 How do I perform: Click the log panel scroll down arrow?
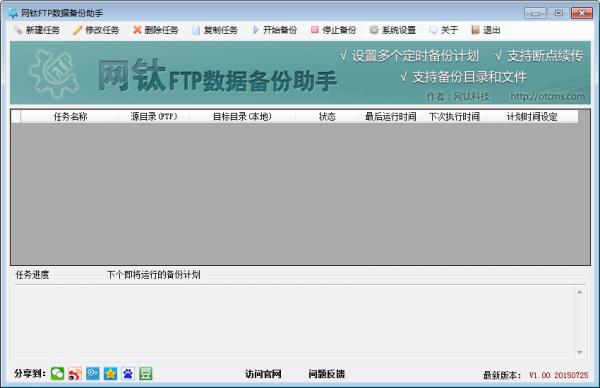point(579,352)
